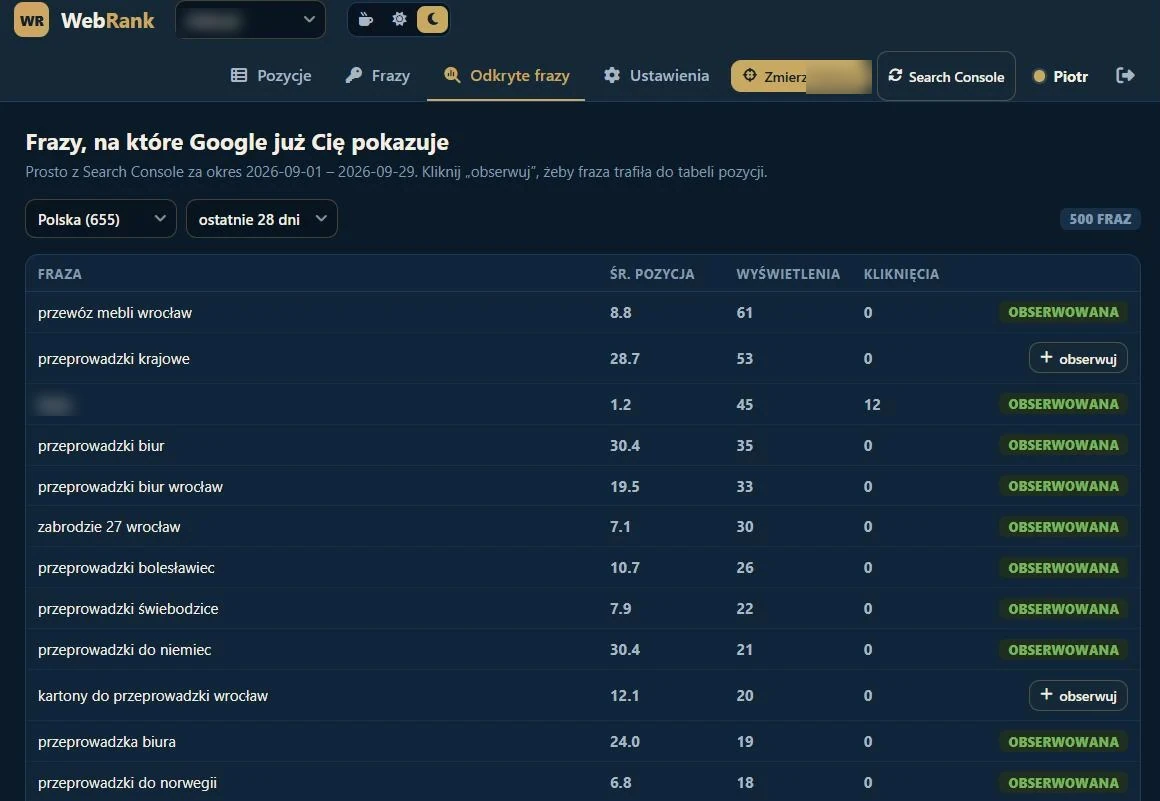Click average position value 28.7
This screenshot has height=801, width=1160.
tap(624, 359)
